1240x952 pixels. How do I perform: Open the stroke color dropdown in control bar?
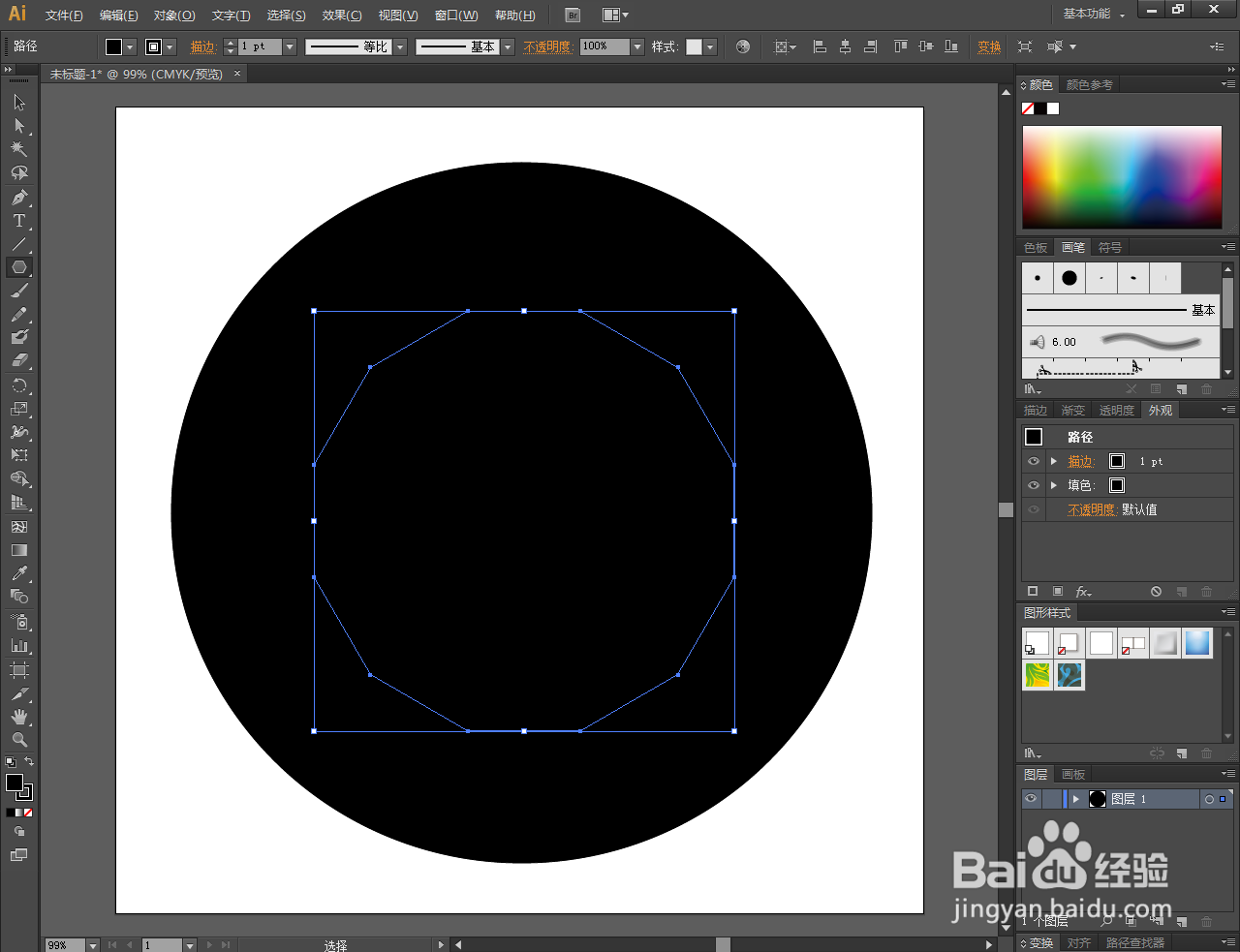[170, 46]
